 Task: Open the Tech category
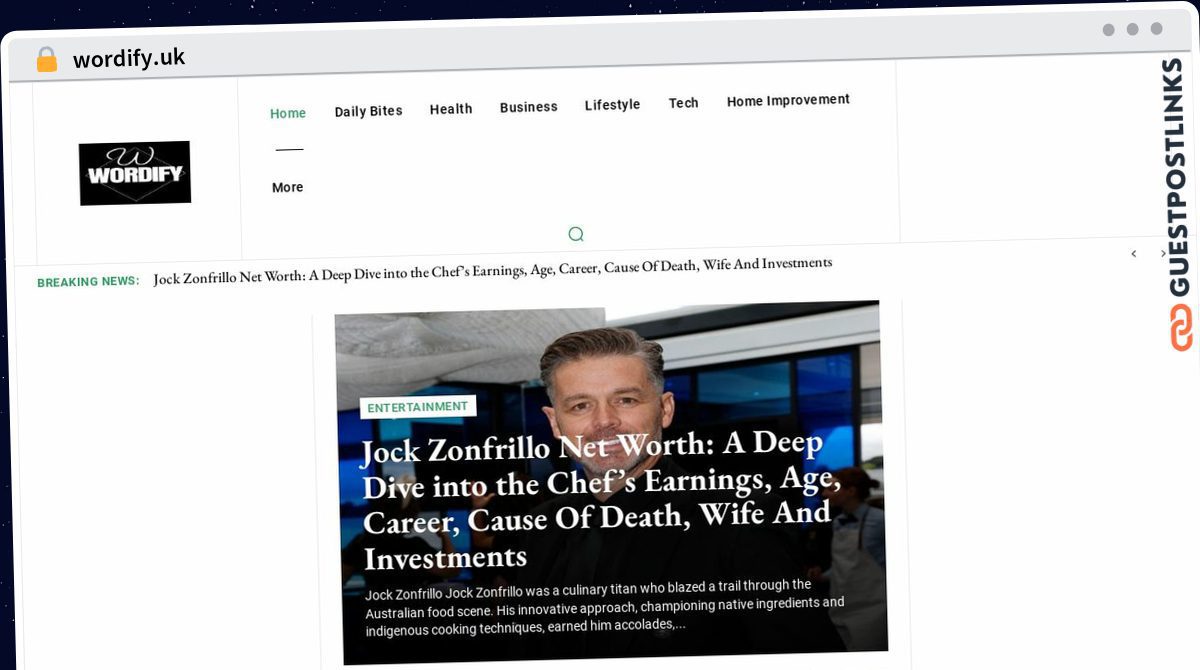coord(684,103)
